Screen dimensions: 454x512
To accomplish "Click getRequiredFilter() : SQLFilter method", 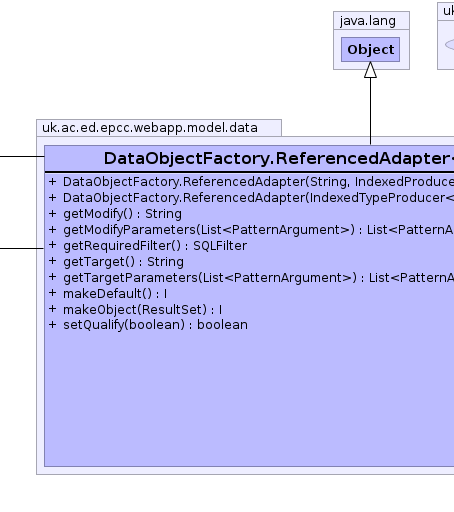I will (155, 246).
